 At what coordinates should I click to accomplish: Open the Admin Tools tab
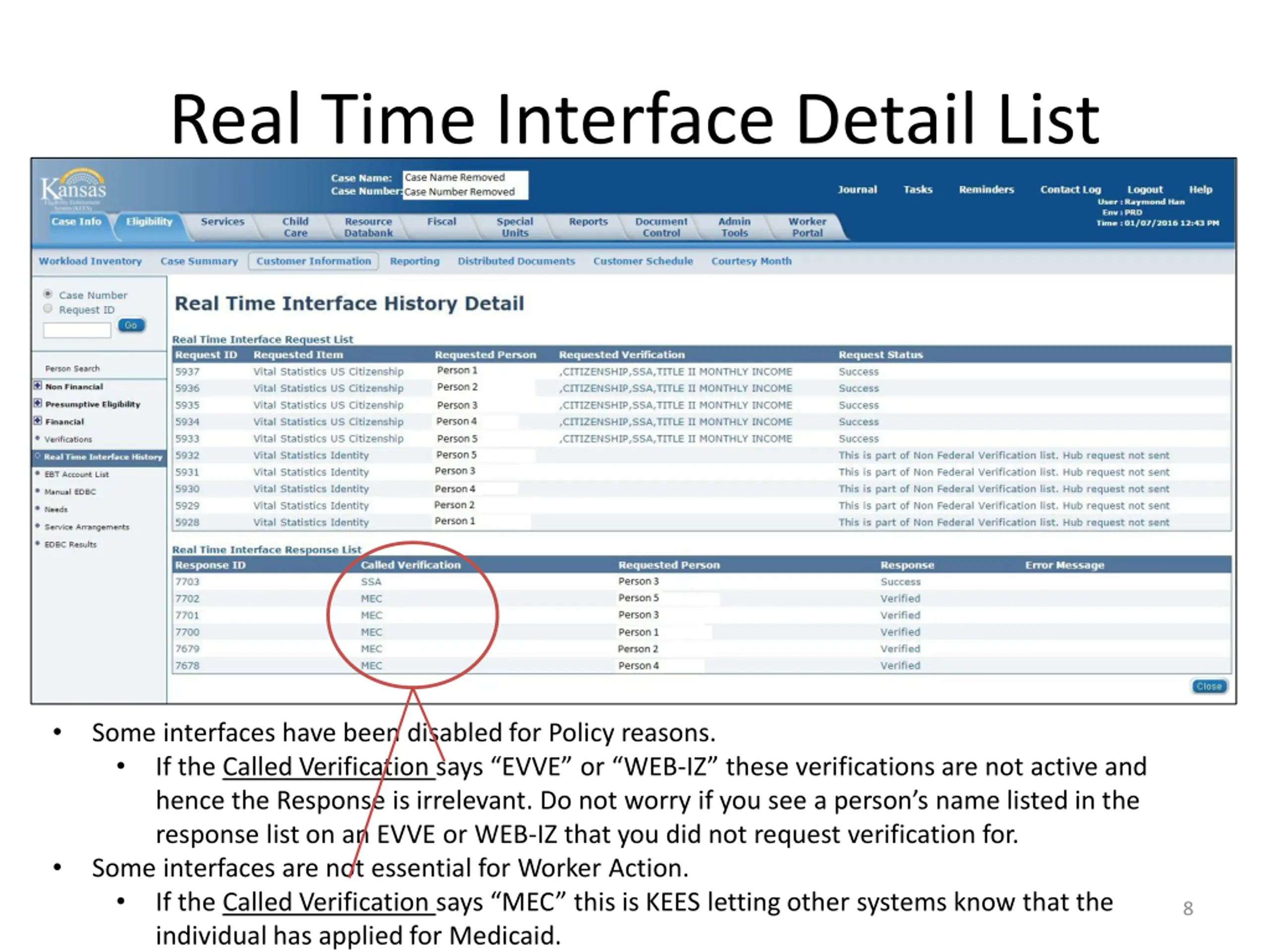tap(734, 227)
